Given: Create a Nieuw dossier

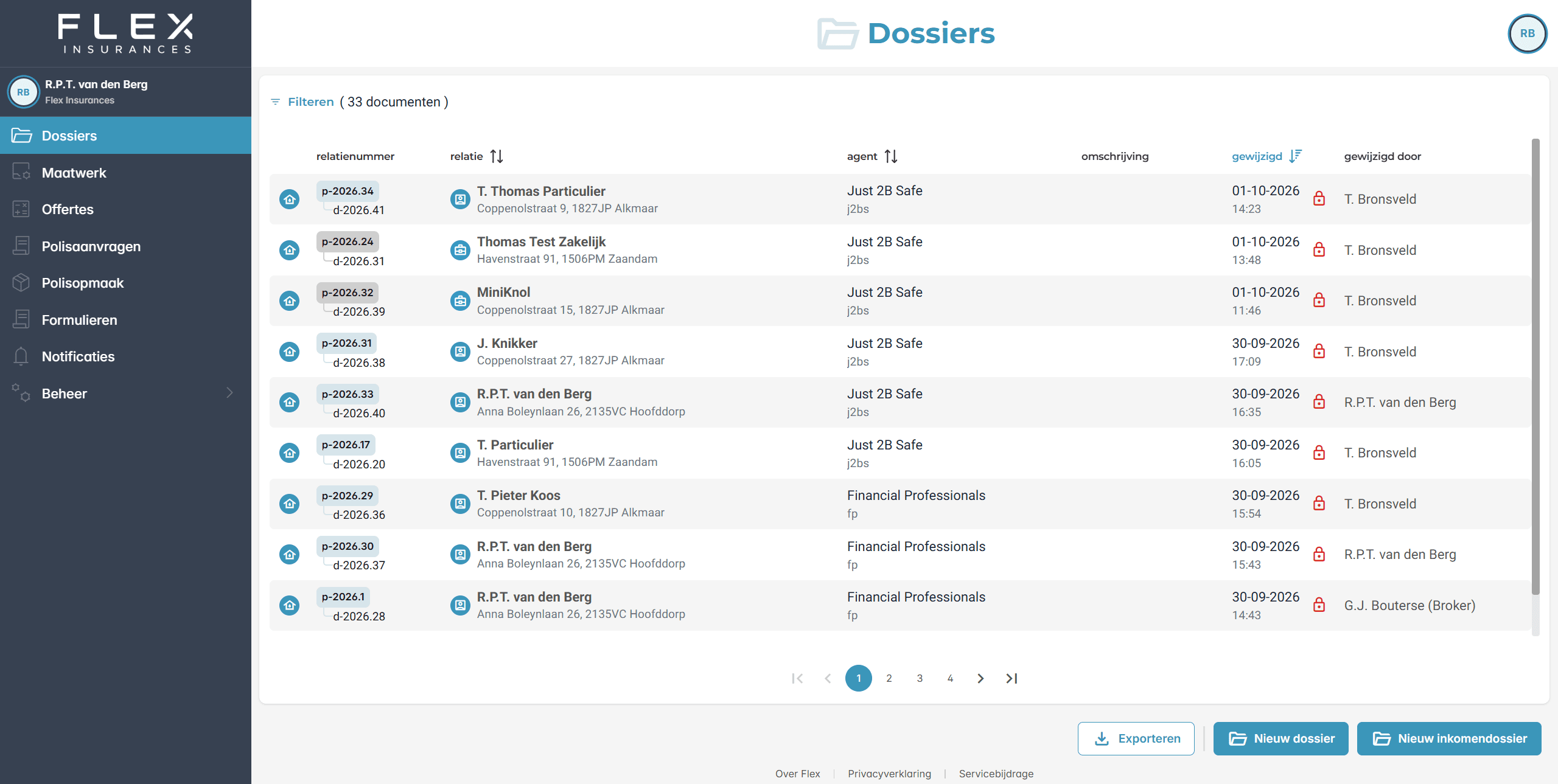Looking at the screenshot, I should click(x=1280, y=738).
